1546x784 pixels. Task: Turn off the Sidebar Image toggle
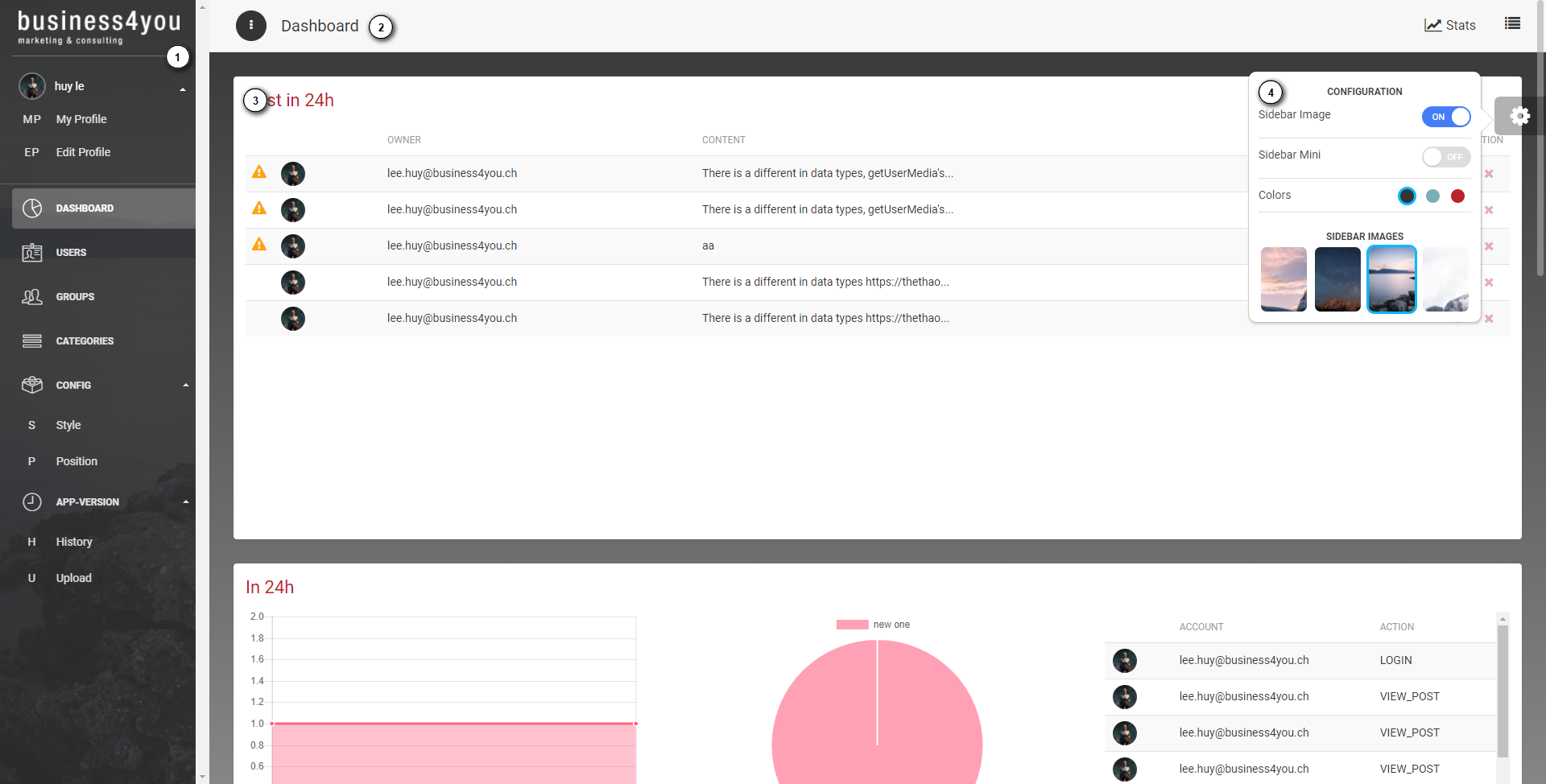(1446, 117)
